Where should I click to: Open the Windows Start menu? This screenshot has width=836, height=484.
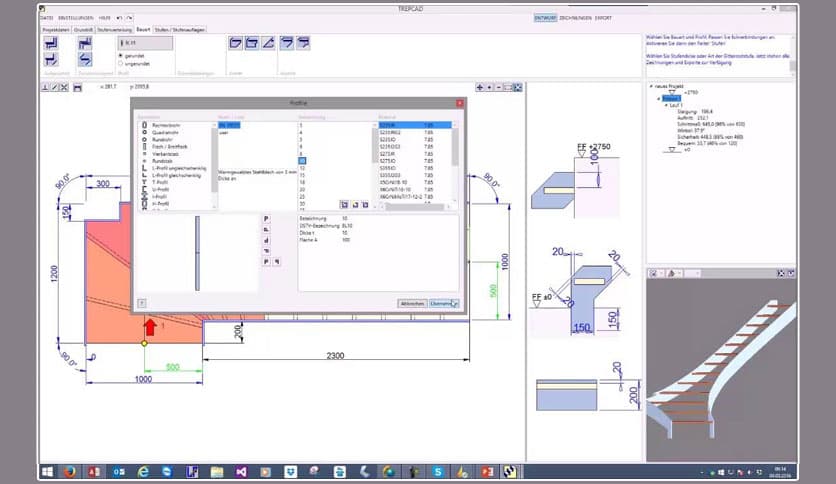tap(47, 472)
